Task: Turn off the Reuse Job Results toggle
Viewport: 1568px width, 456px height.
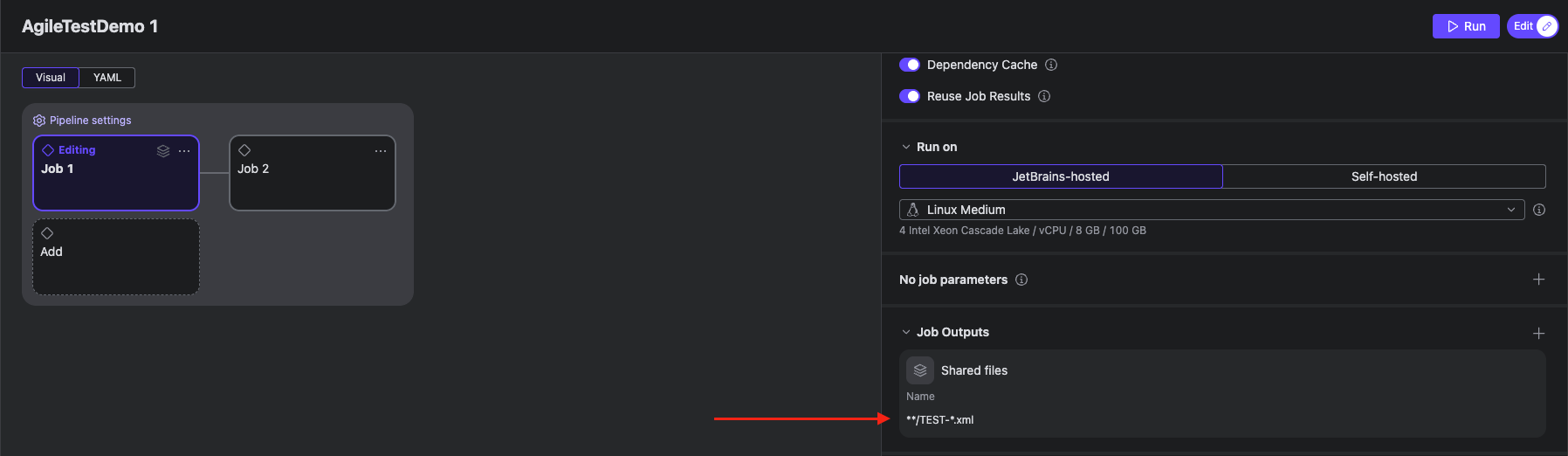Action: (x=910, y=96)
